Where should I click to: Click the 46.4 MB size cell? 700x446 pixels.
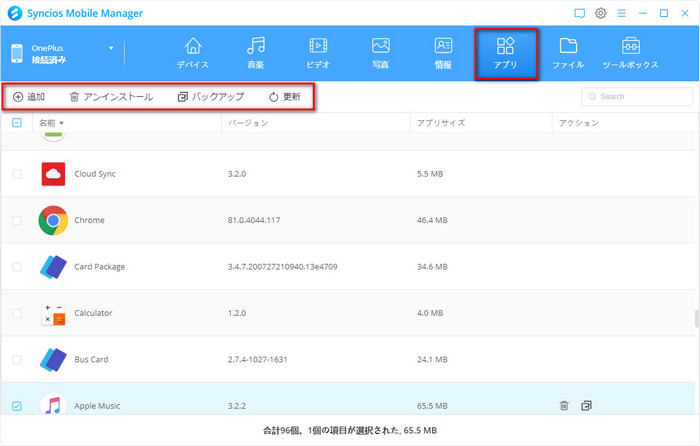(432, 220)
